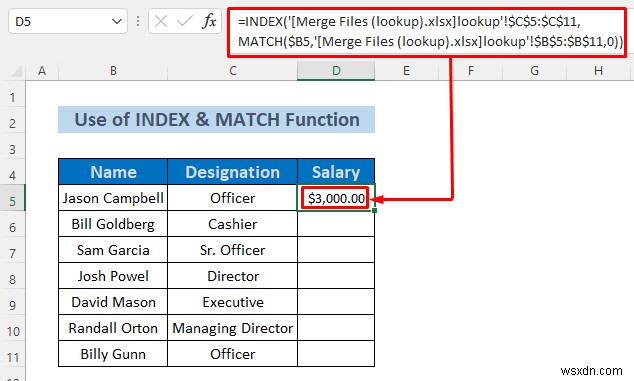The width and height of the screenshot is (634, 381).
Task: Select the Sr. Officer cell
Action: pos(232,250)
